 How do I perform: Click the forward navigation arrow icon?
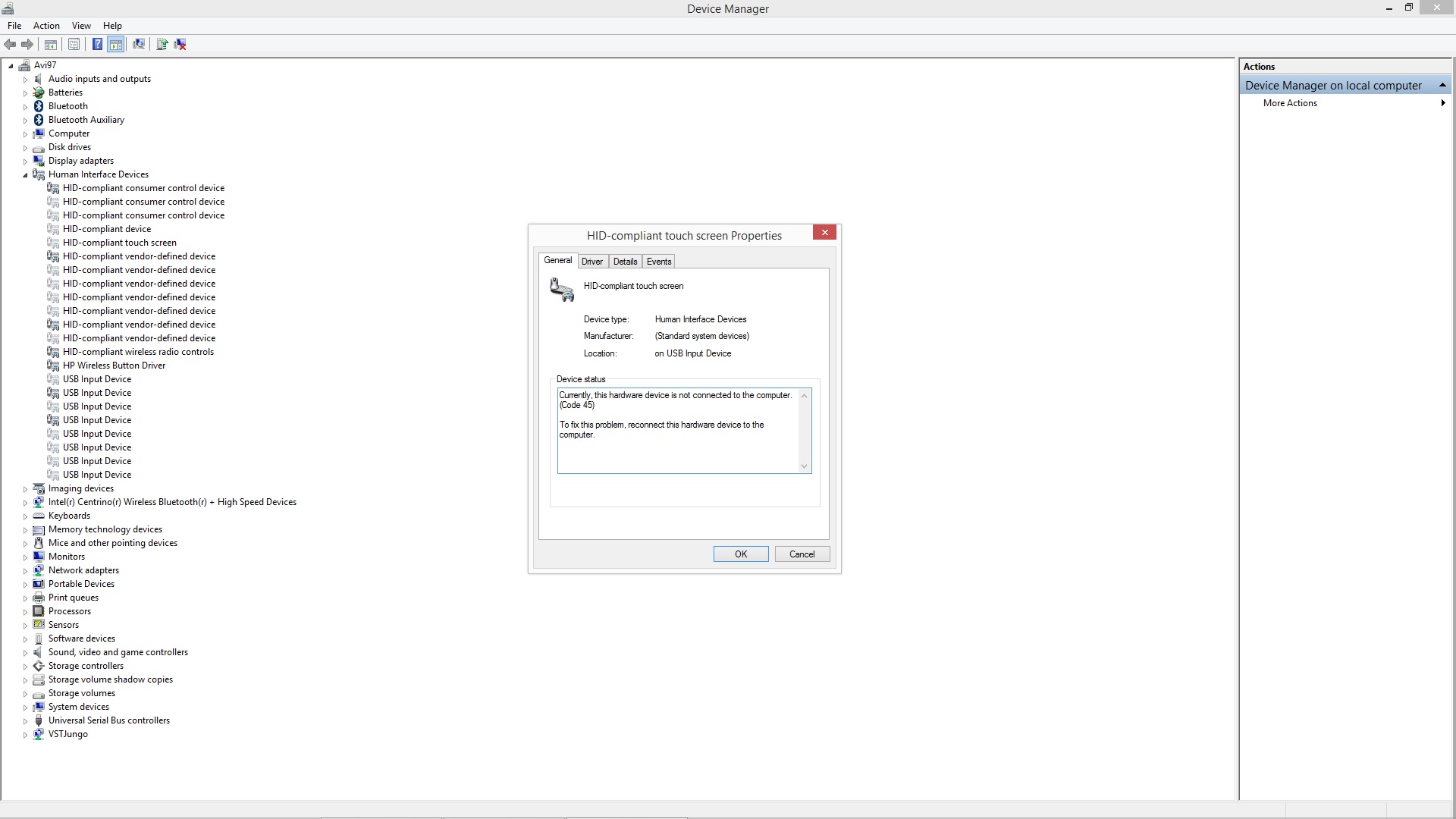[x=27, y=44]
